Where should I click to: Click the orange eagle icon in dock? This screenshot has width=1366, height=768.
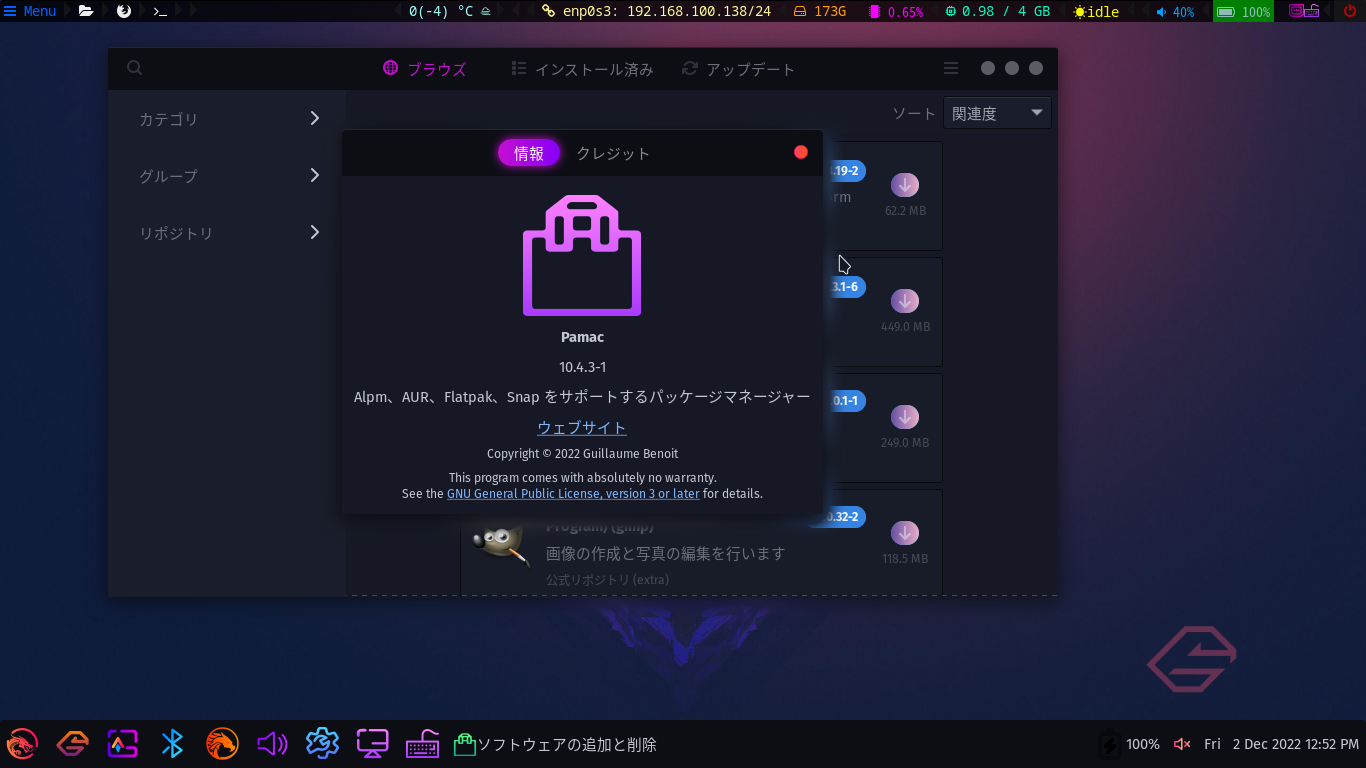(x=222, y=744)
